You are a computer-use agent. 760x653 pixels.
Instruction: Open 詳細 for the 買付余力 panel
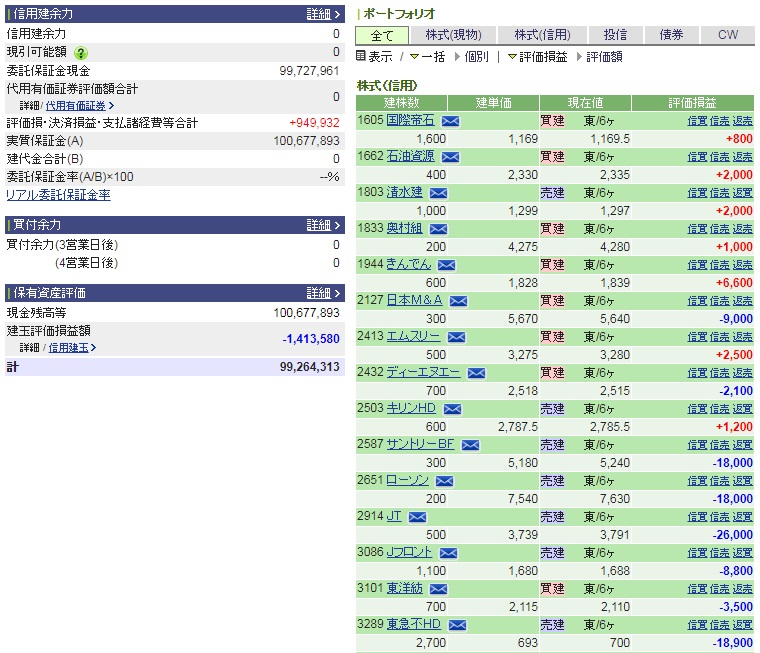click(x=323, y=225)
